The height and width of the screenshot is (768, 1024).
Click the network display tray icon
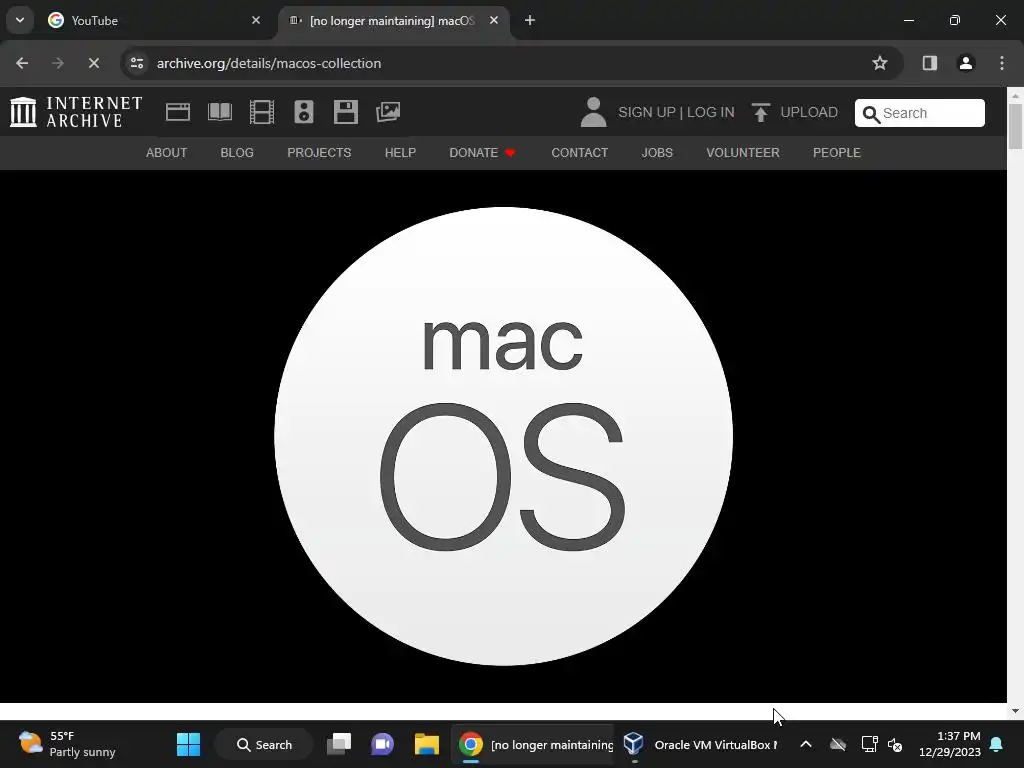tap(869, 744)
